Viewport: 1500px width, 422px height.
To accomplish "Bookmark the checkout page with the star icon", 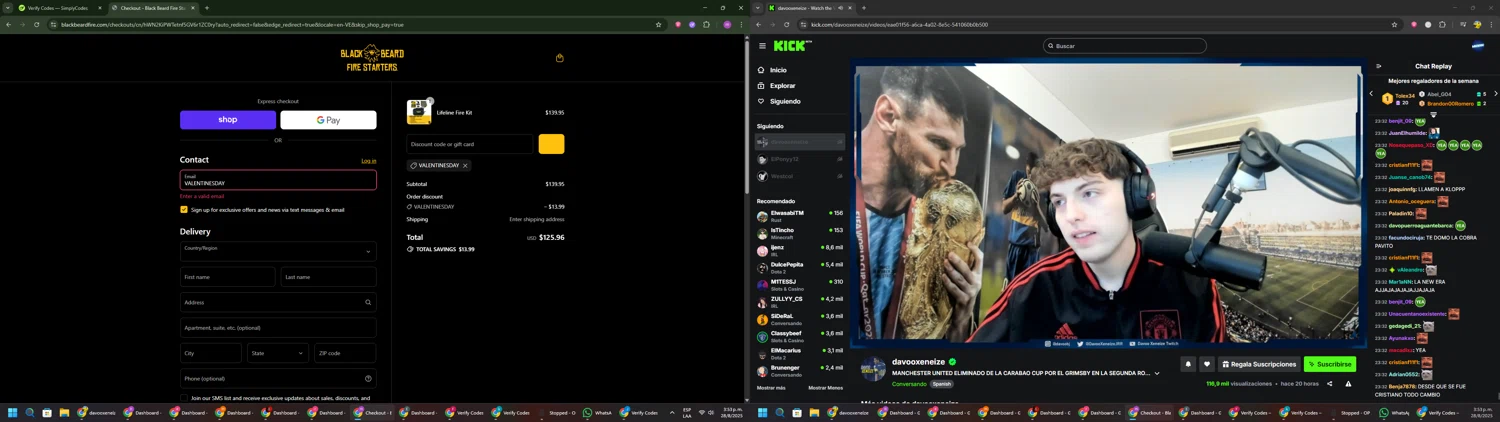I will click(x=658, y=25).
